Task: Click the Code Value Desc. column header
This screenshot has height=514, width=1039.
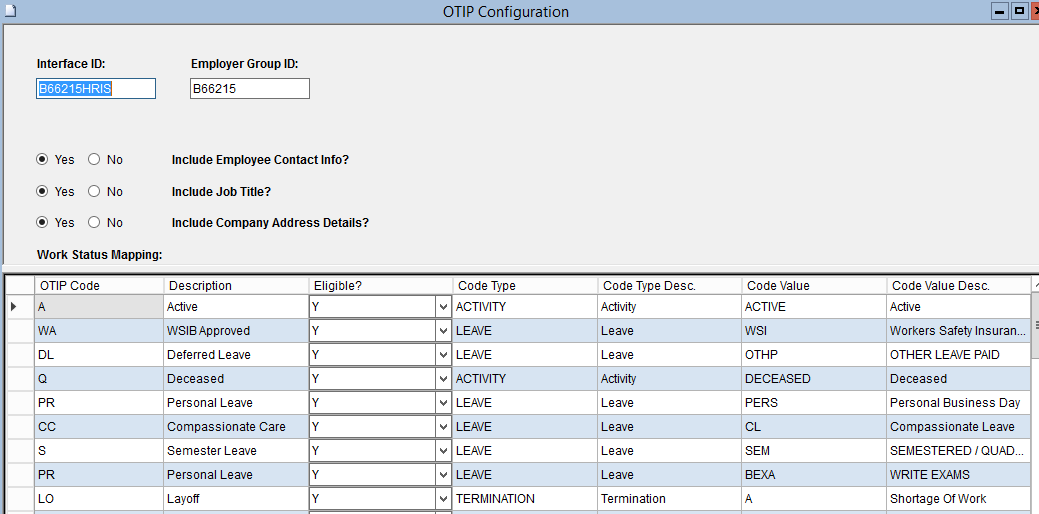Action: click(x=957, y=285)
